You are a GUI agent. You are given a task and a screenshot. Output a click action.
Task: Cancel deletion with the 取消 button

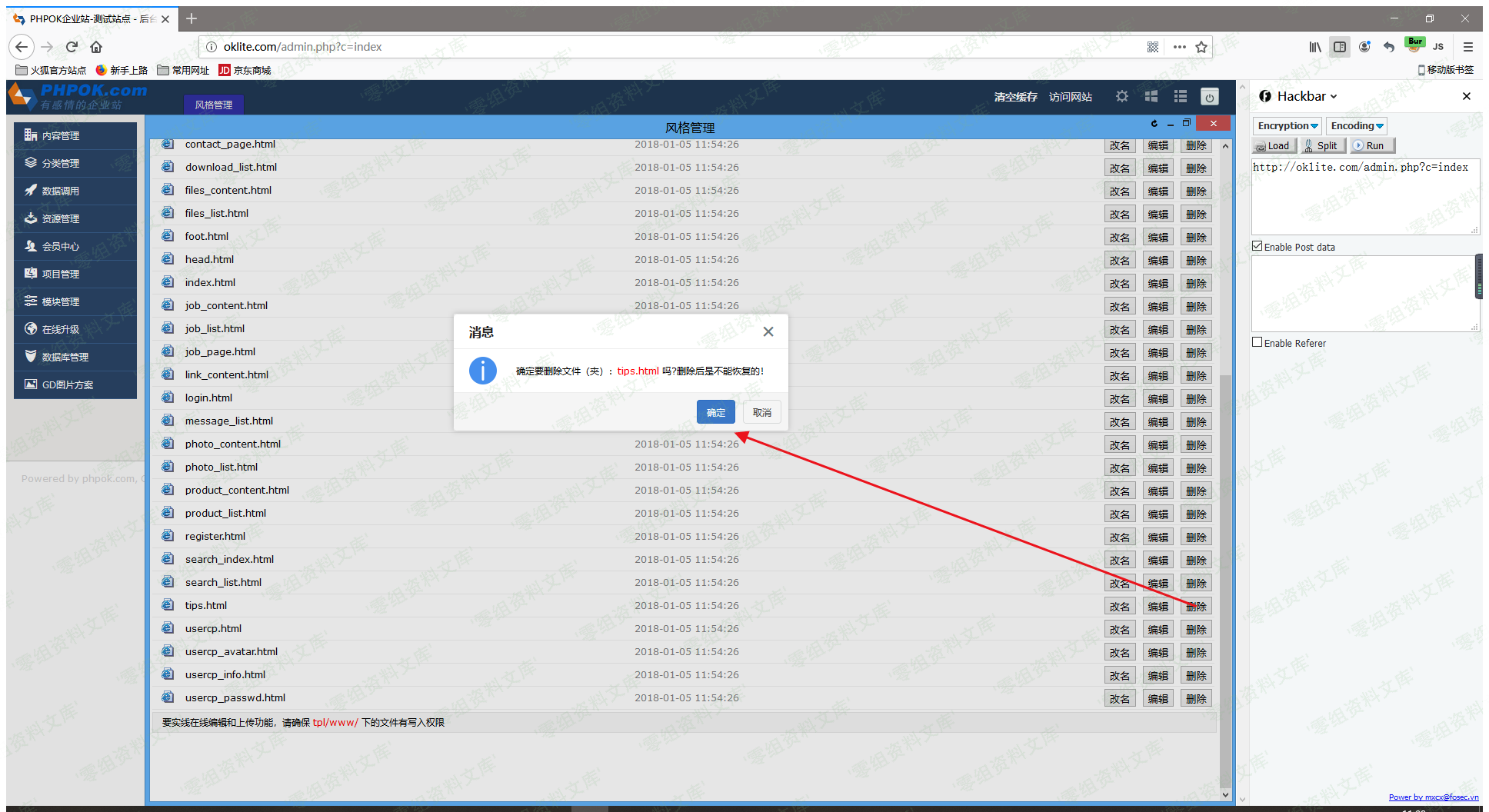[761, 412]
